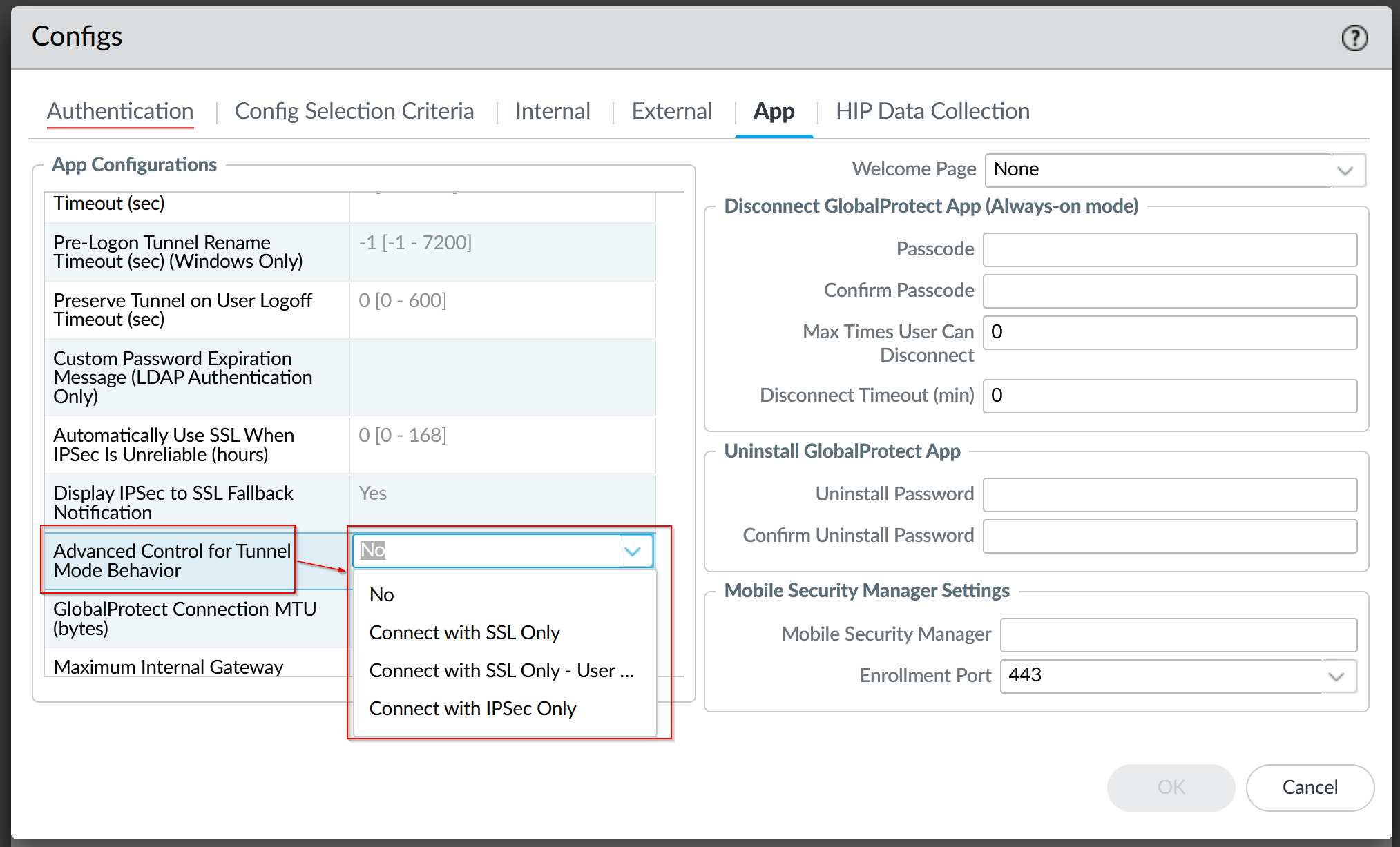Open the HIP Data Collection tab
Viewport: 1400px width, 847px height.
tap(932, 111)
